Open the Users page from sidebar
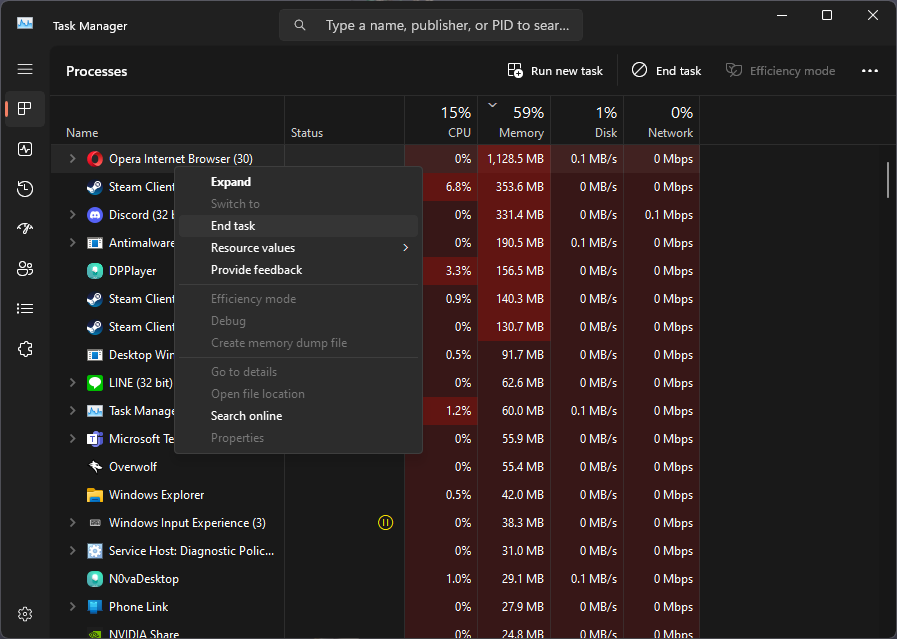The width and height of the screenshot is (897, 639). tap(25, 269)
